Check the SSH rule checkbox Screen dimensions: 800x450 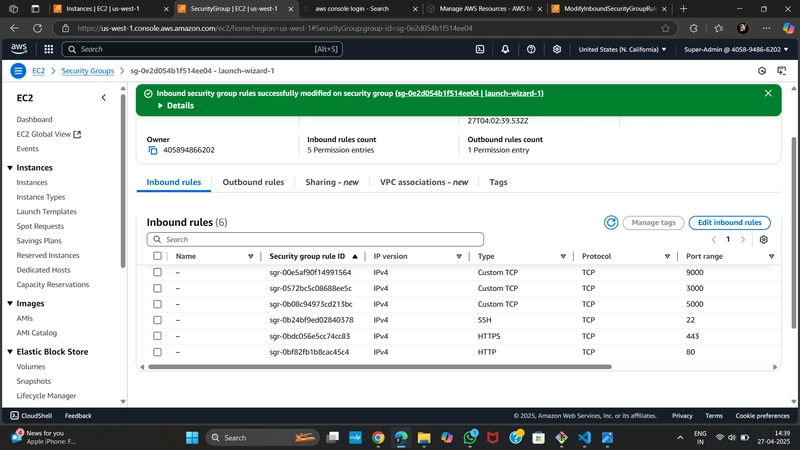pyautogui.click(x=157, y=320)
